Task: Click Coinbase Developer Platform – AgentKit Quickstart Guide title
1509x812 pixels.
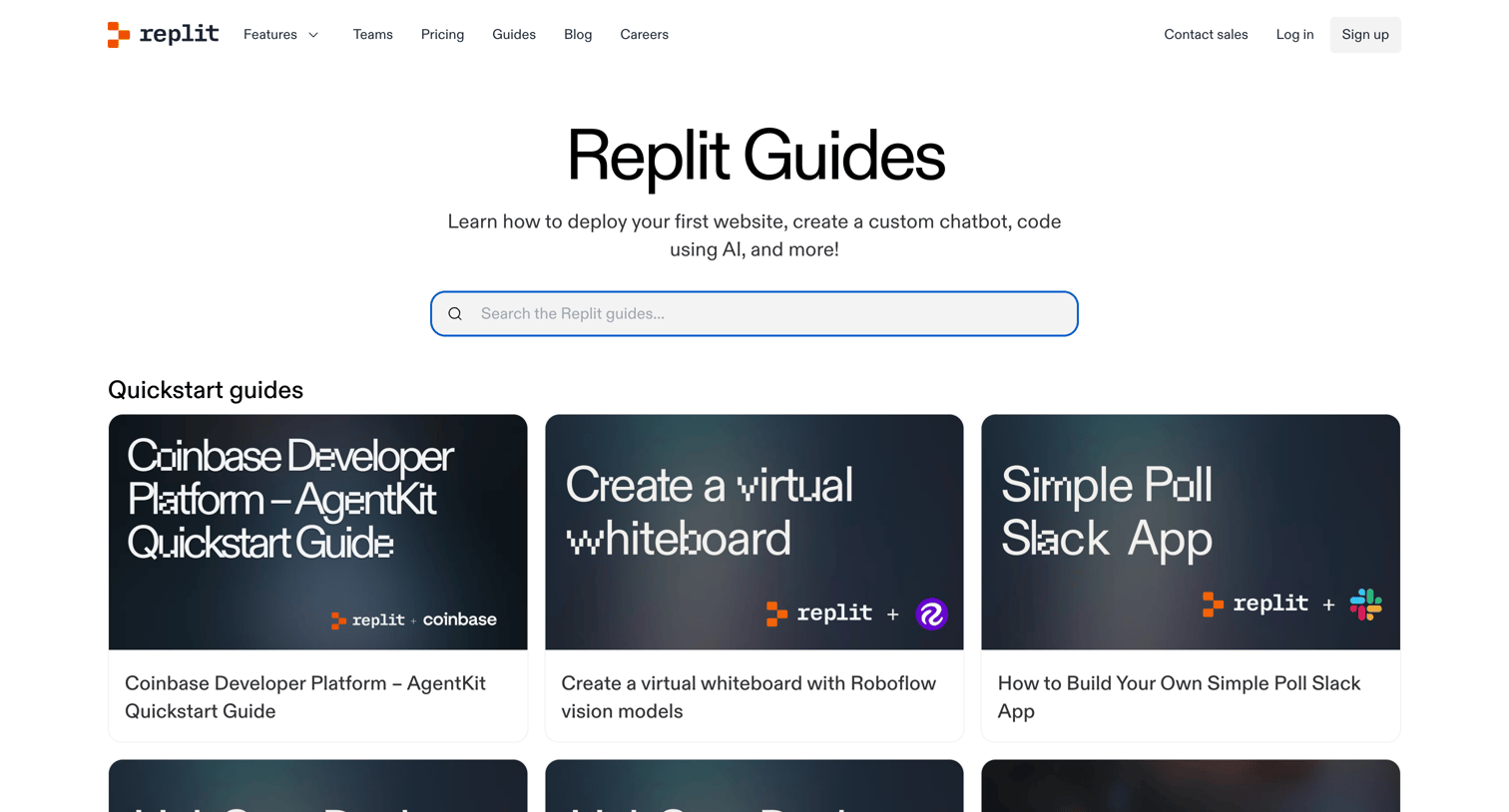Action: pos(305,697)
